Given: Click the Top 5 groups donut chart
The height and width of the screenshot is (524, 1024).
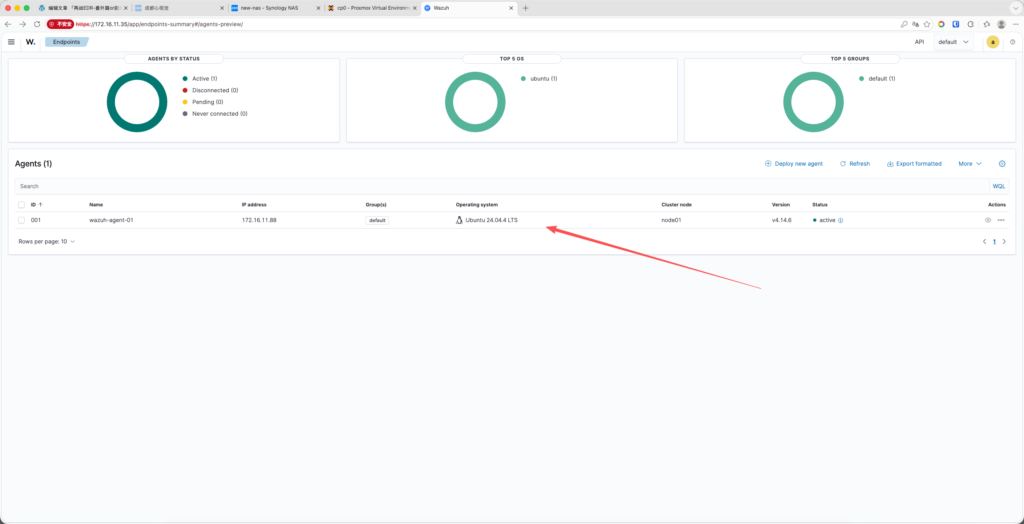Looking at the screenshot, I should (x=813, y=102).
